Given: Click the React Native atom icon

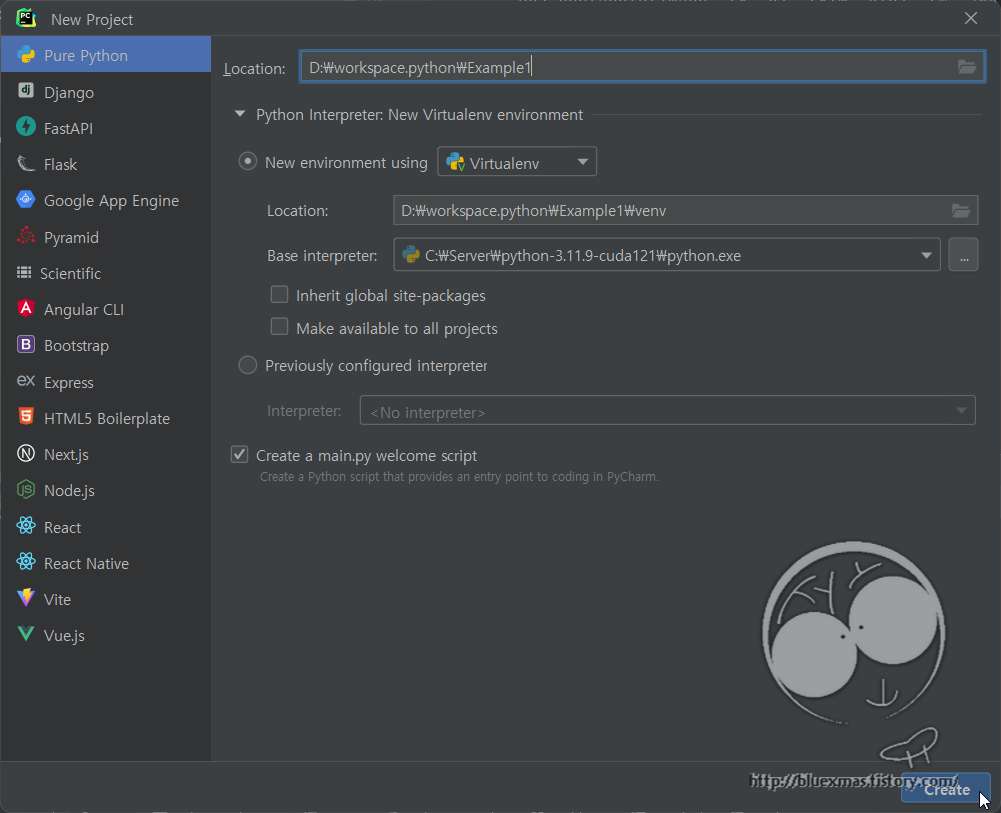Looking at the screenshot, I should click(26, 562).
